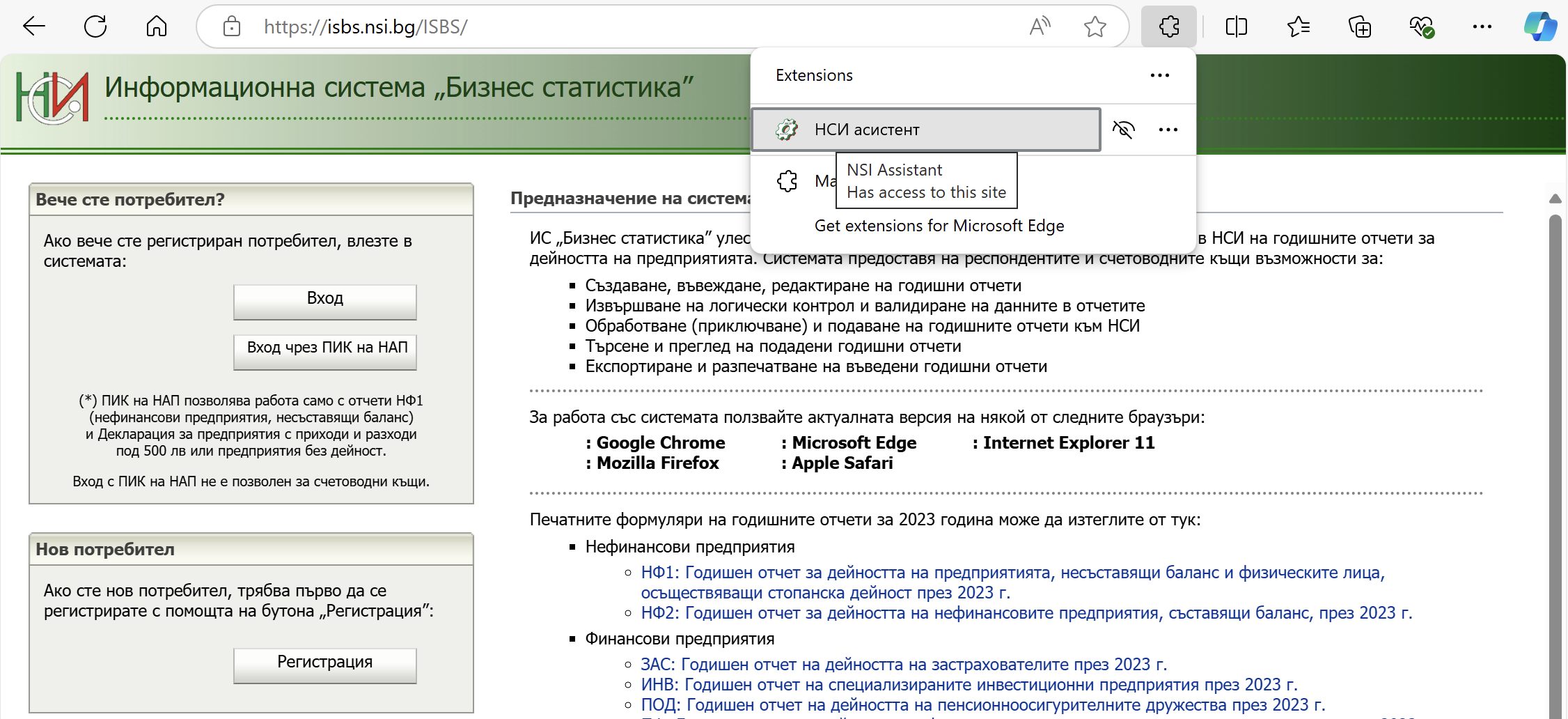Open Browser essentials heart icon
This screenshot has width=1568, height=719.
pos(1421,27)
